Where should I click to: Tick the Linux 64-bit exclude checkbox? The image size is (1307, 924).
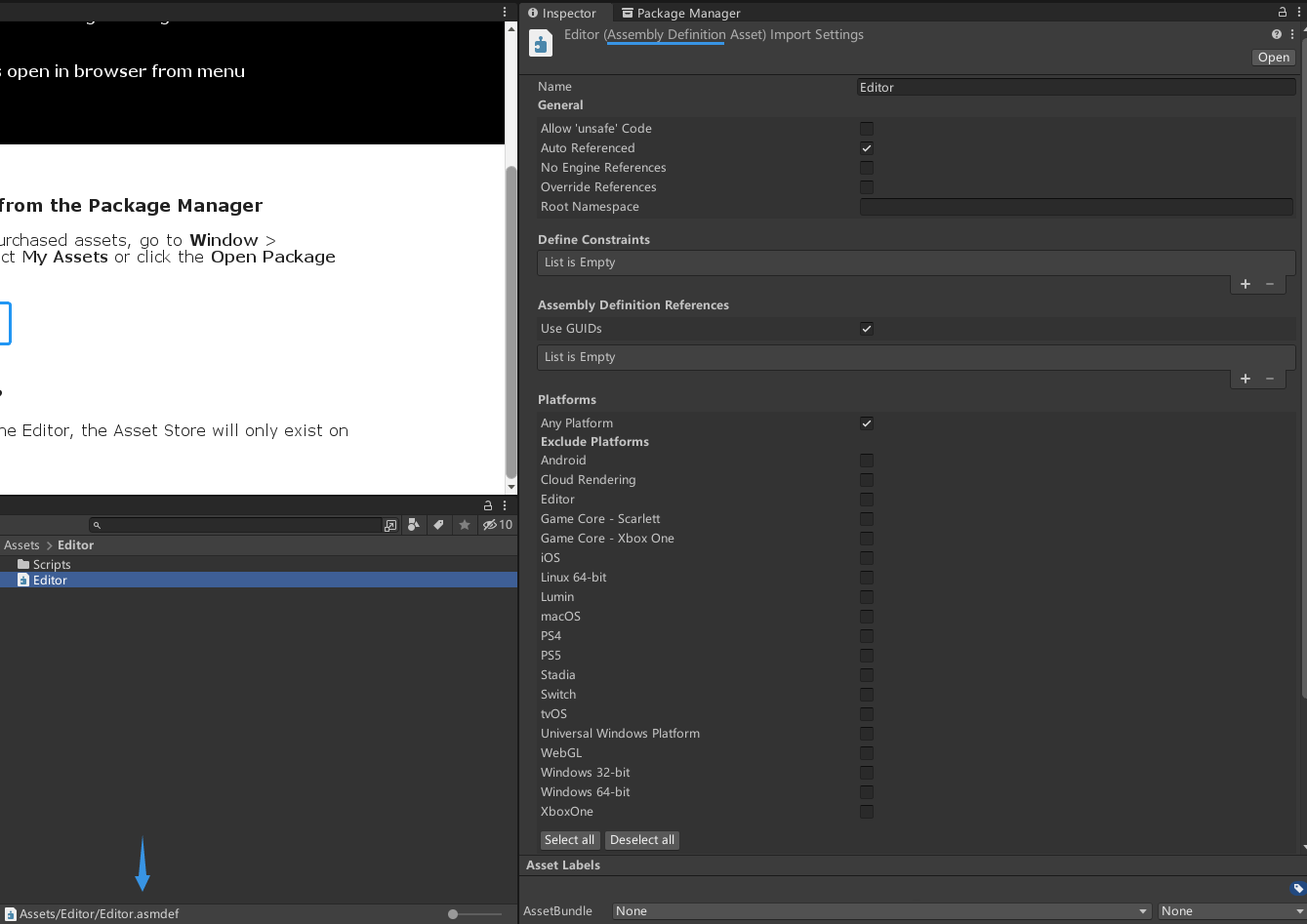867,578
